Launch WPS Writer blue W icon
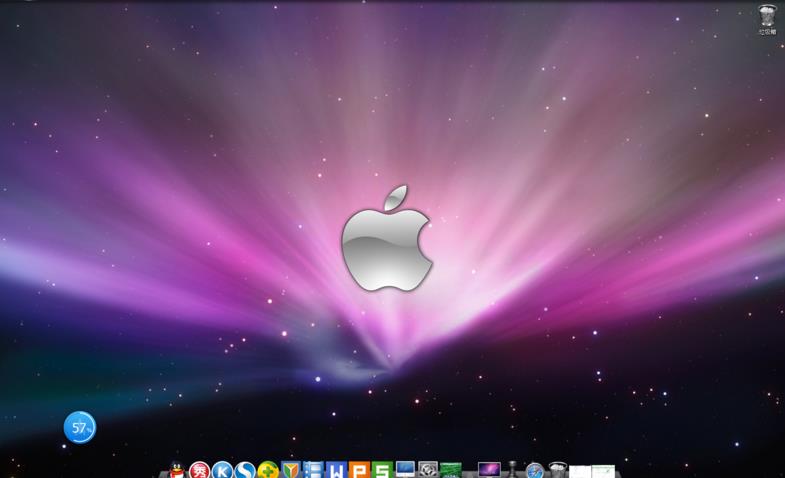 tap(336, 470)
